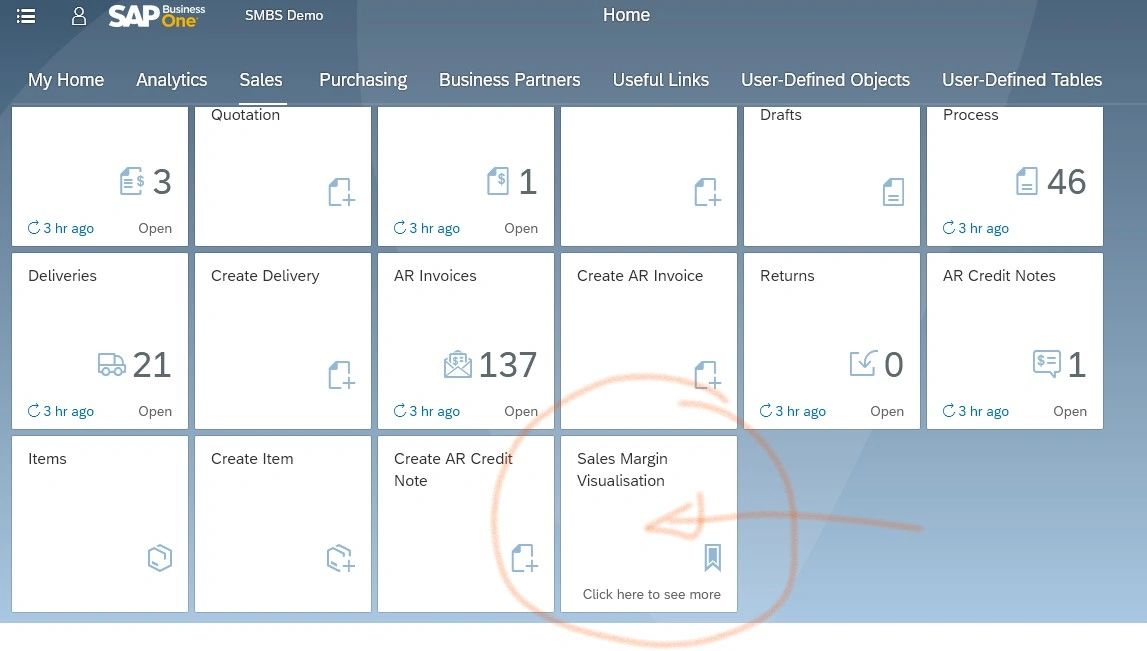Click the returns icon on the Returns tile
The width and height of the screenshot is (1147, 651).
tap(859, 364)
